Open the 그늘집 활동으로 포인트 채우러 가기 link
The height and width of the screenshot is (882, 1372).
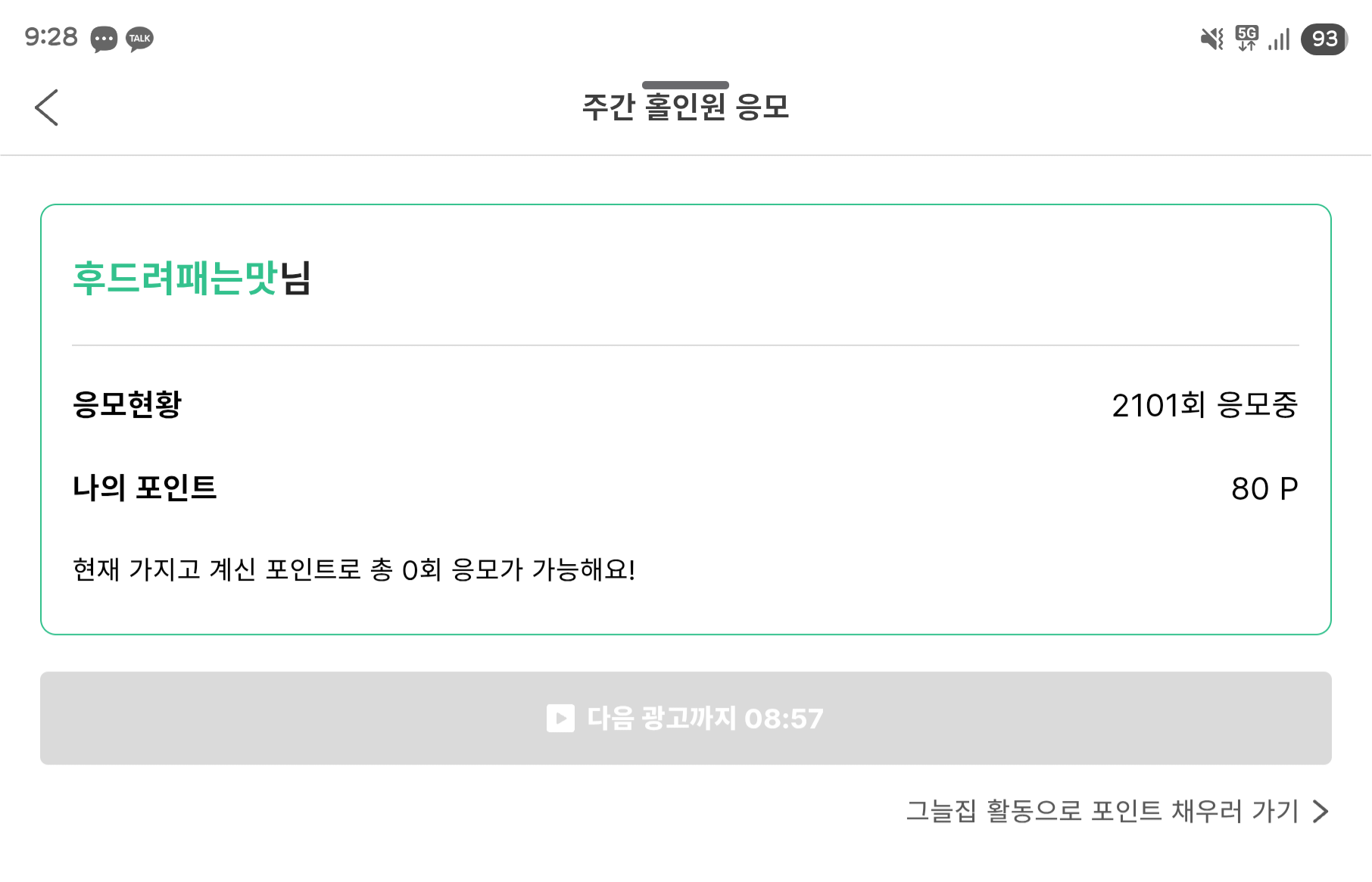coord(1102,811)
